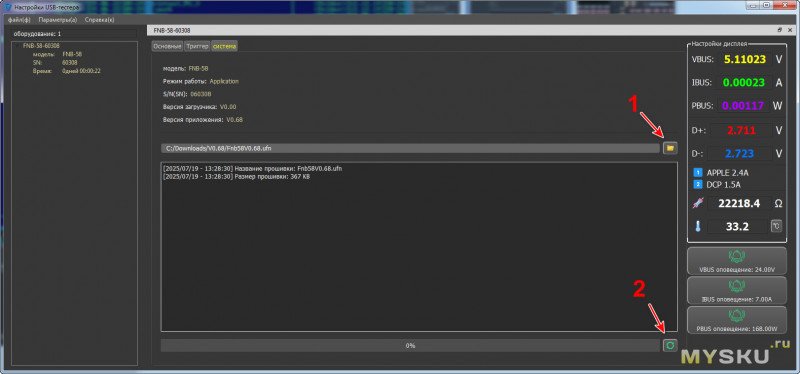Click the shield app icon in title bar
The image size is (800, 374).
click(x=8, y=8)
